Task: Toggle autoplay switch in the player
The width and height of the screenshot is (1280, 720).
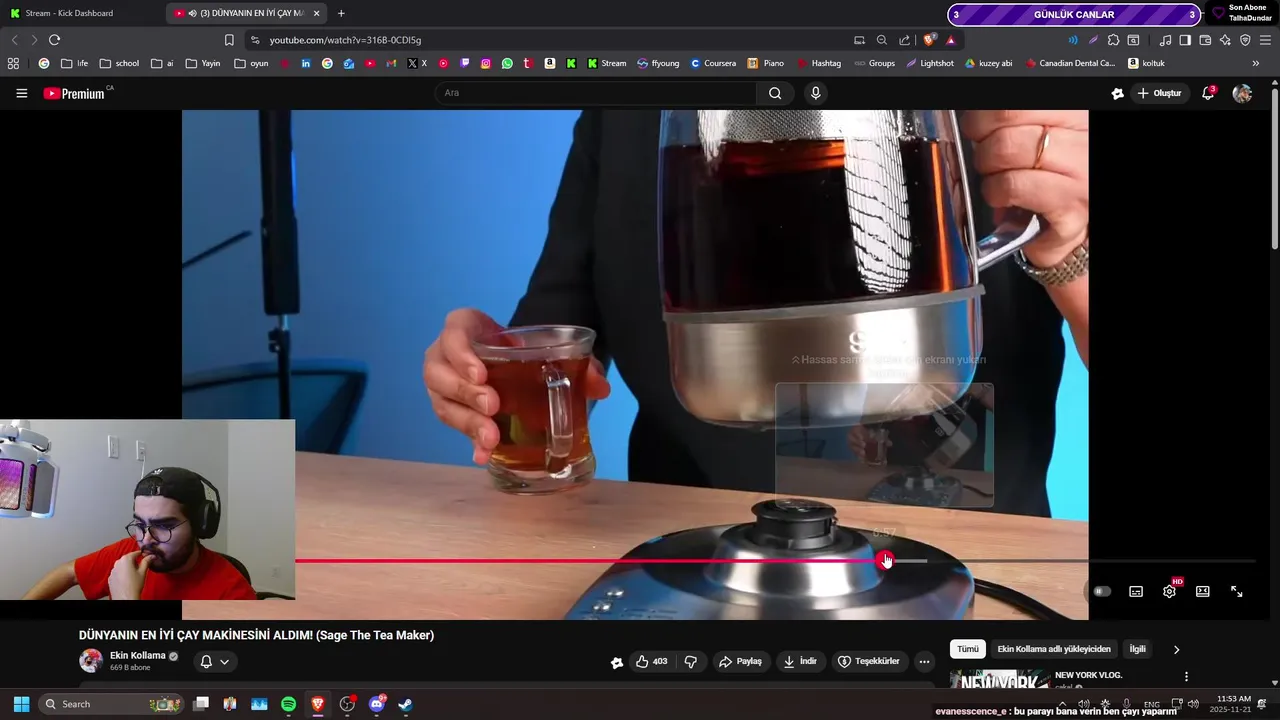Action: click(x=1102, y=592)
